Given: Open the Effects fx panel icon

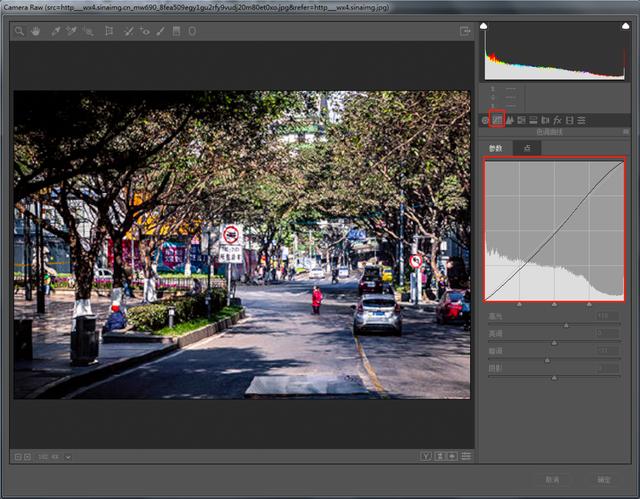Looking at the screenshot, I should [x=557, y=120].
